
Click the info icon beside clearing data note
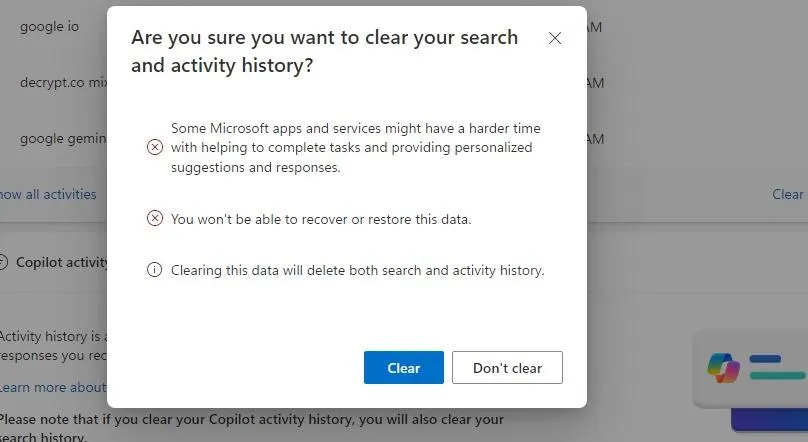coord(154,270)
